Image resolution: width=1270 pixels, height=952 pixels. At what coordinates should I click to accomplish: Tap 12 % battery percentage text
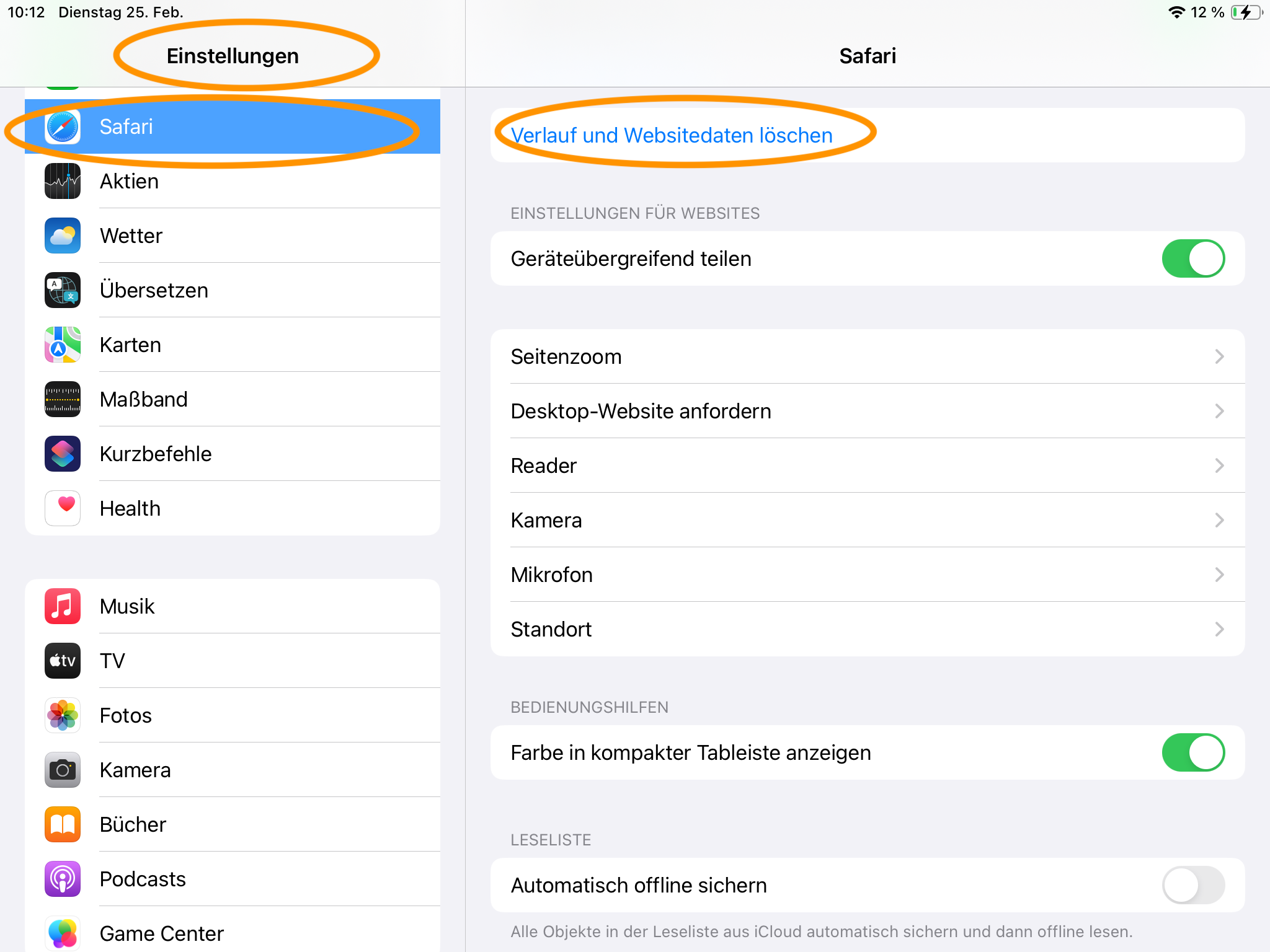tap(1207, 12)
